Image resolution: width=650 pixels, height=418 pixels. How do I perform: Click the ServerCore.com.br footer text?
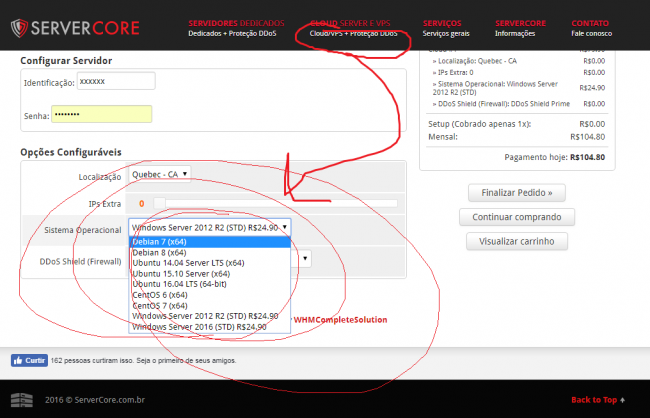coord(95,400)
